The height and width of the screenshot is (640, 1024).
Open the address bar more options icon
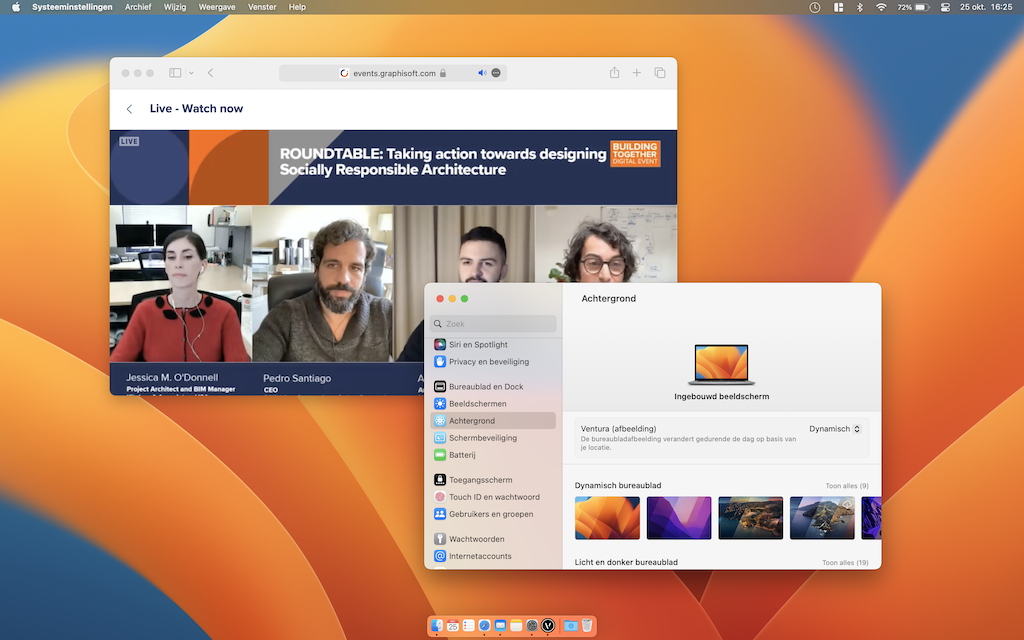[496, 73]
